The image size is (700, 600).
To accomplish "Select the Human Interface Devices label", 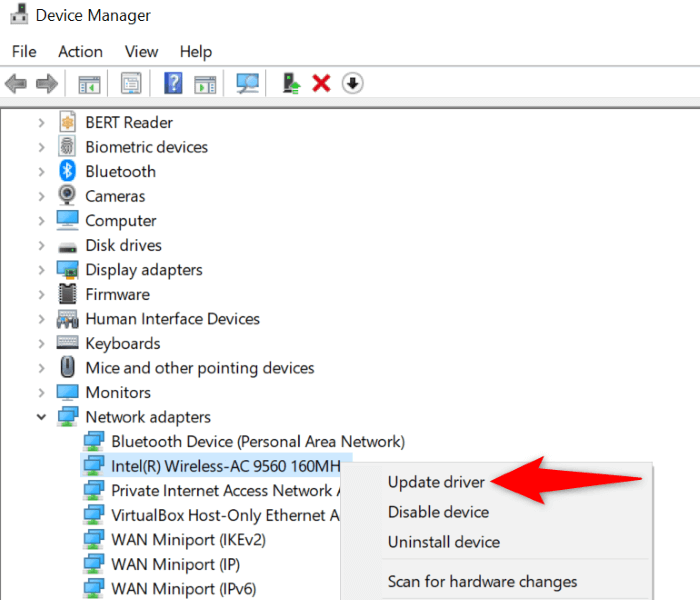I will point(172,319).
